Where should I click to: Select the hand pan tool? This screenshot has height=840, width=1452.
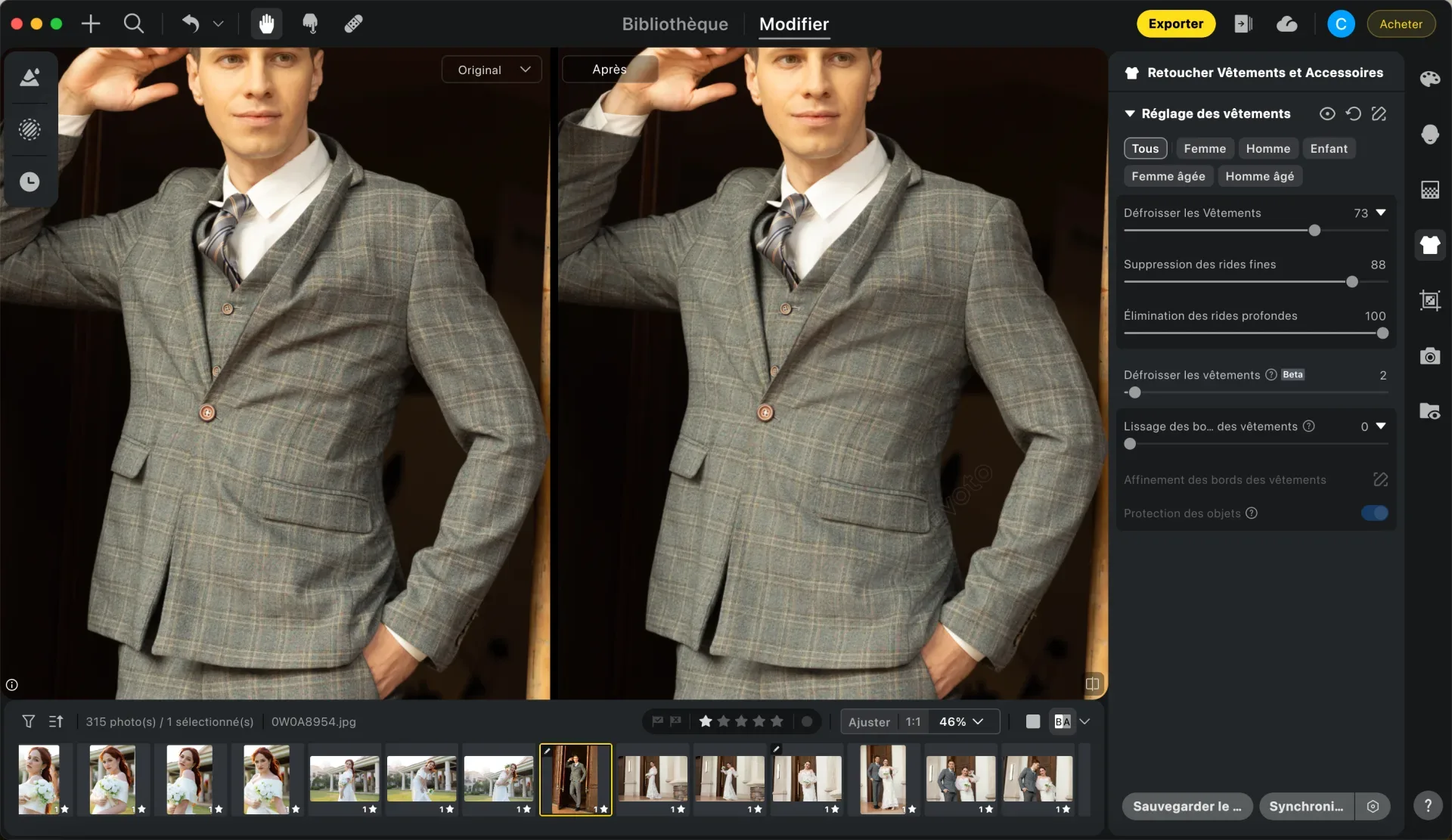[x=266, y=23]
